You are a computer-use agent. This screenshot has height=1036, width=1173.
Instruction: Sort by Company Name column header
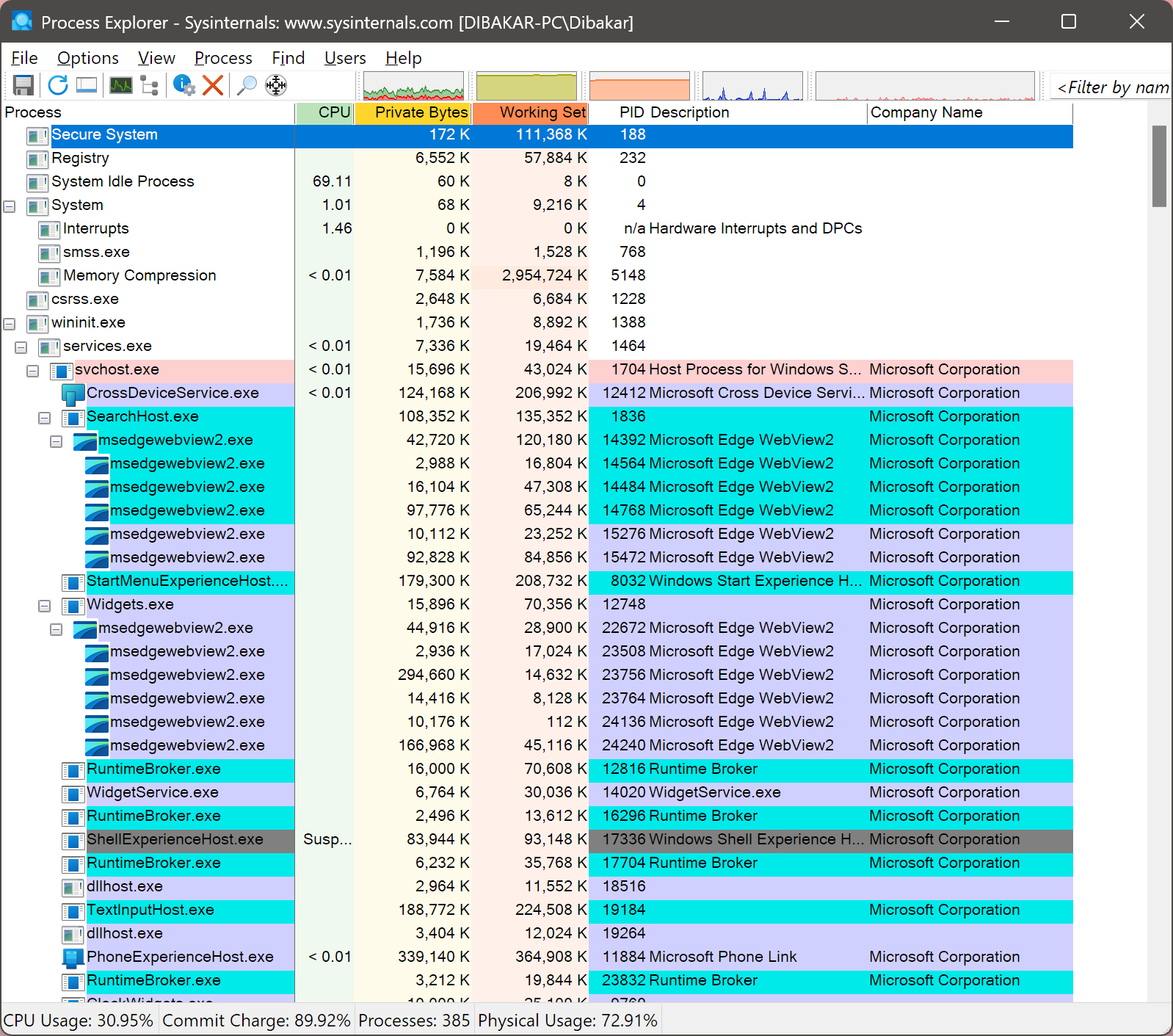coord(970,112)
